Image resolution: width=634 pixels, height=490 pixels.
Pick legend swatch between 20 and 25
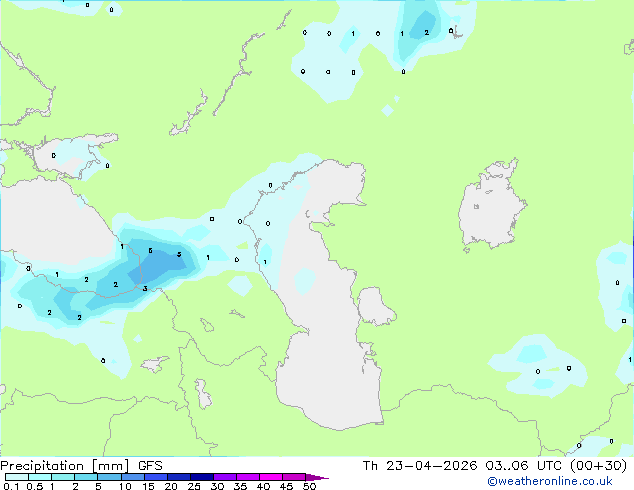point(179,477)
